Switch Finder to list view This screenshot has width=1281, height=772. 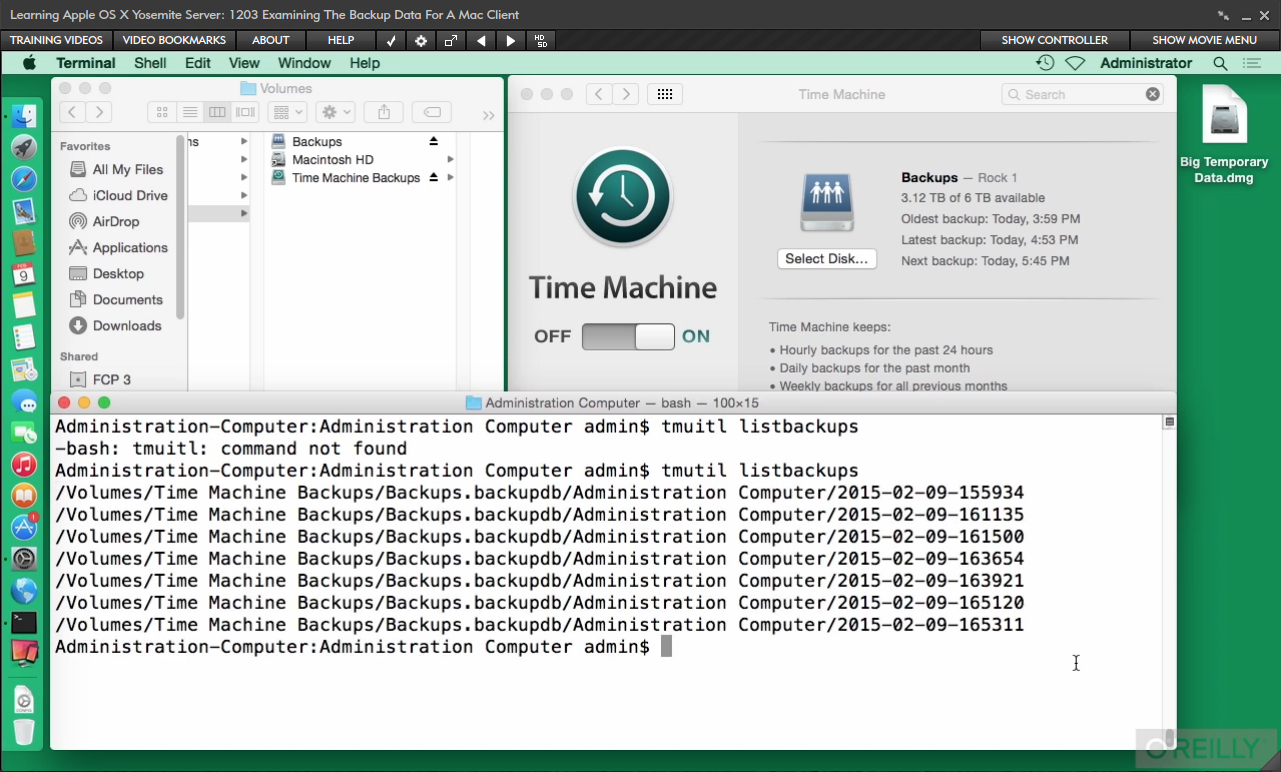[189, 113]
